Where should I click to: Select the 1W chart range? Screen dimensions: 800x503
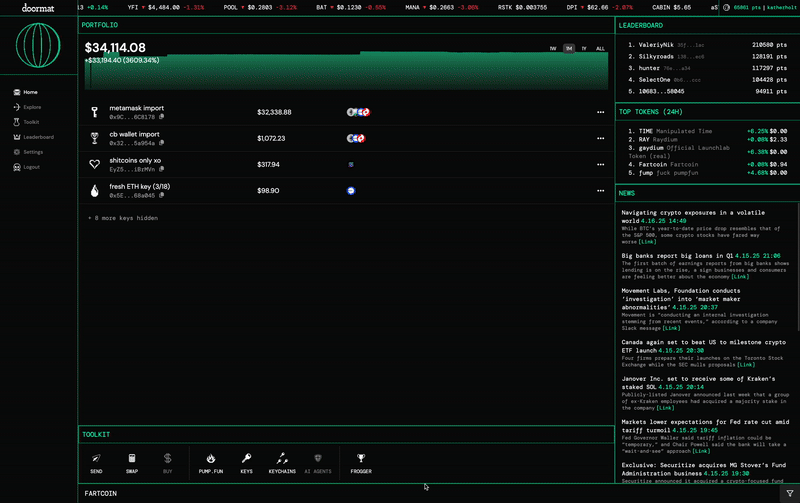[553, 48]
